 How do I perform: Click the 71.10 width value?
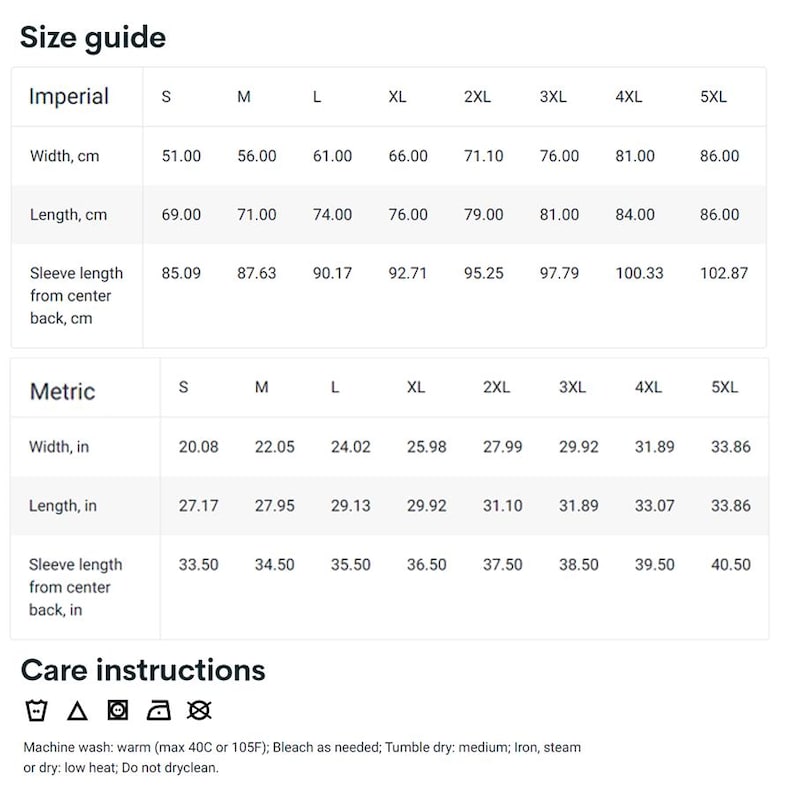[484, 156]
